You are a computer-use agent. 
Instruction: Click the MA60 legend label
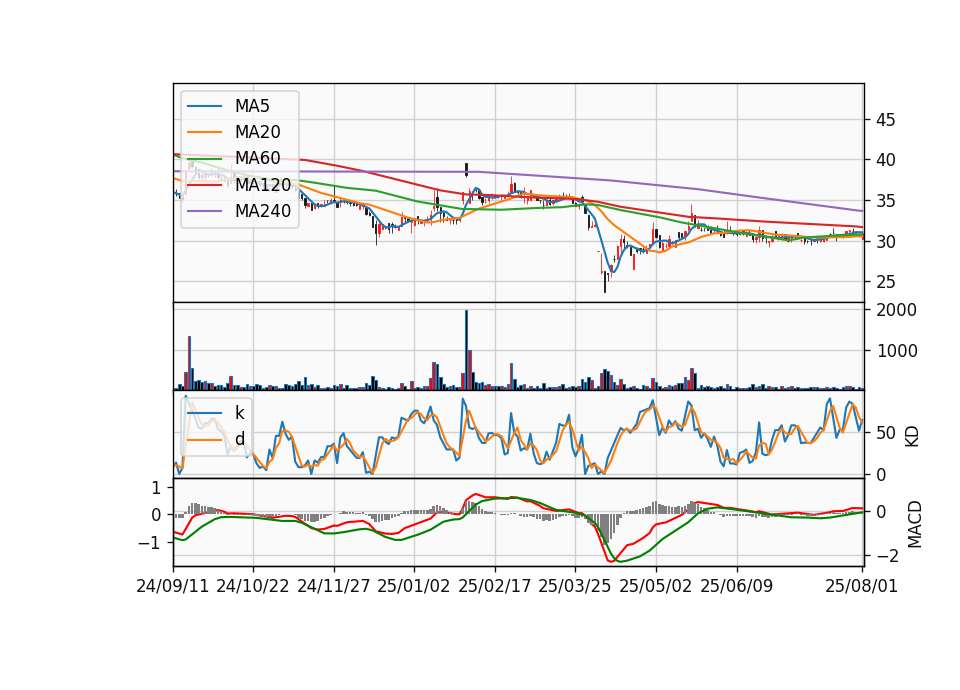pyautogui.click(x=257, y=159)
